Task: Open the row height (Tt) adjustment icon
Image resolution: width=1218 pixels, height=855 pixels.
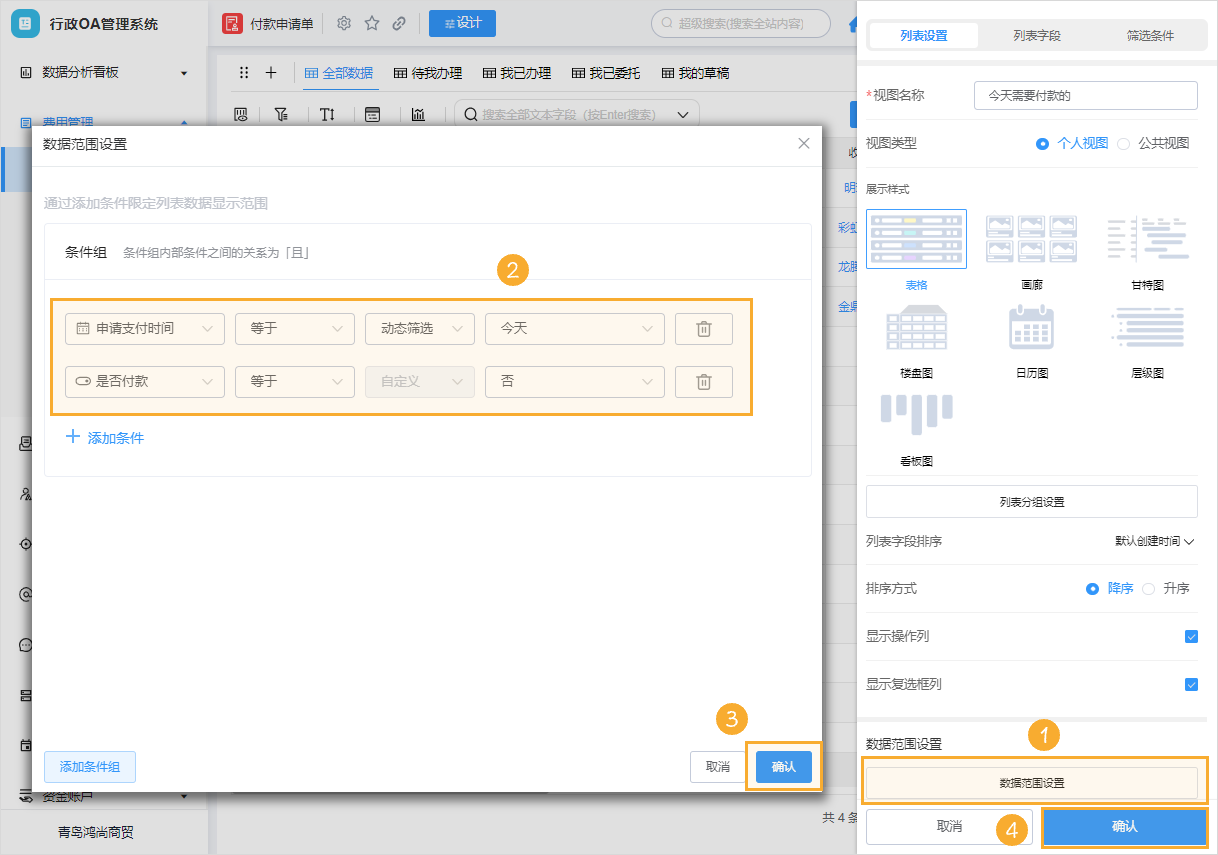Action: click(x=327, y=114)
